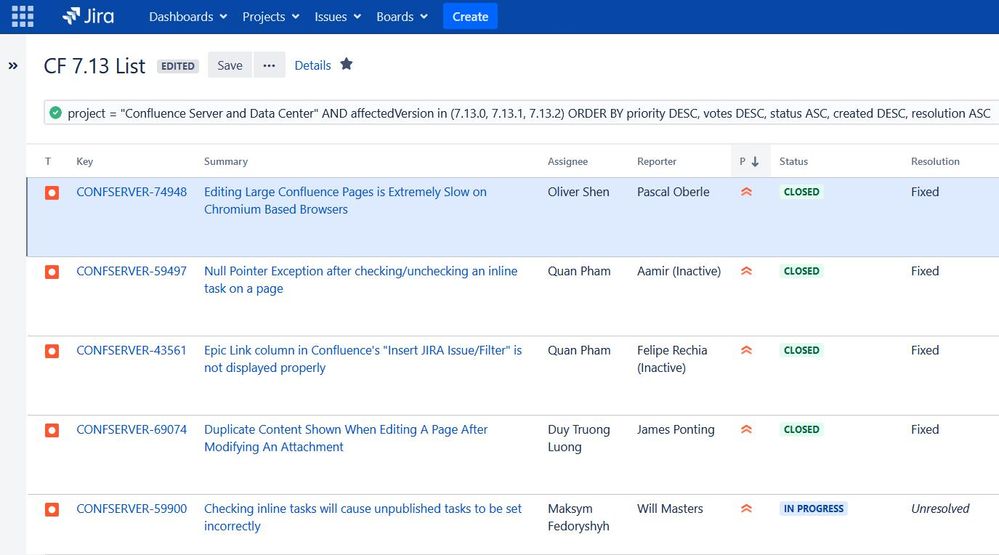This screenshot has width=999, height=555.
Task: Sort by the Key column header
Action: [x=85, y=161]
